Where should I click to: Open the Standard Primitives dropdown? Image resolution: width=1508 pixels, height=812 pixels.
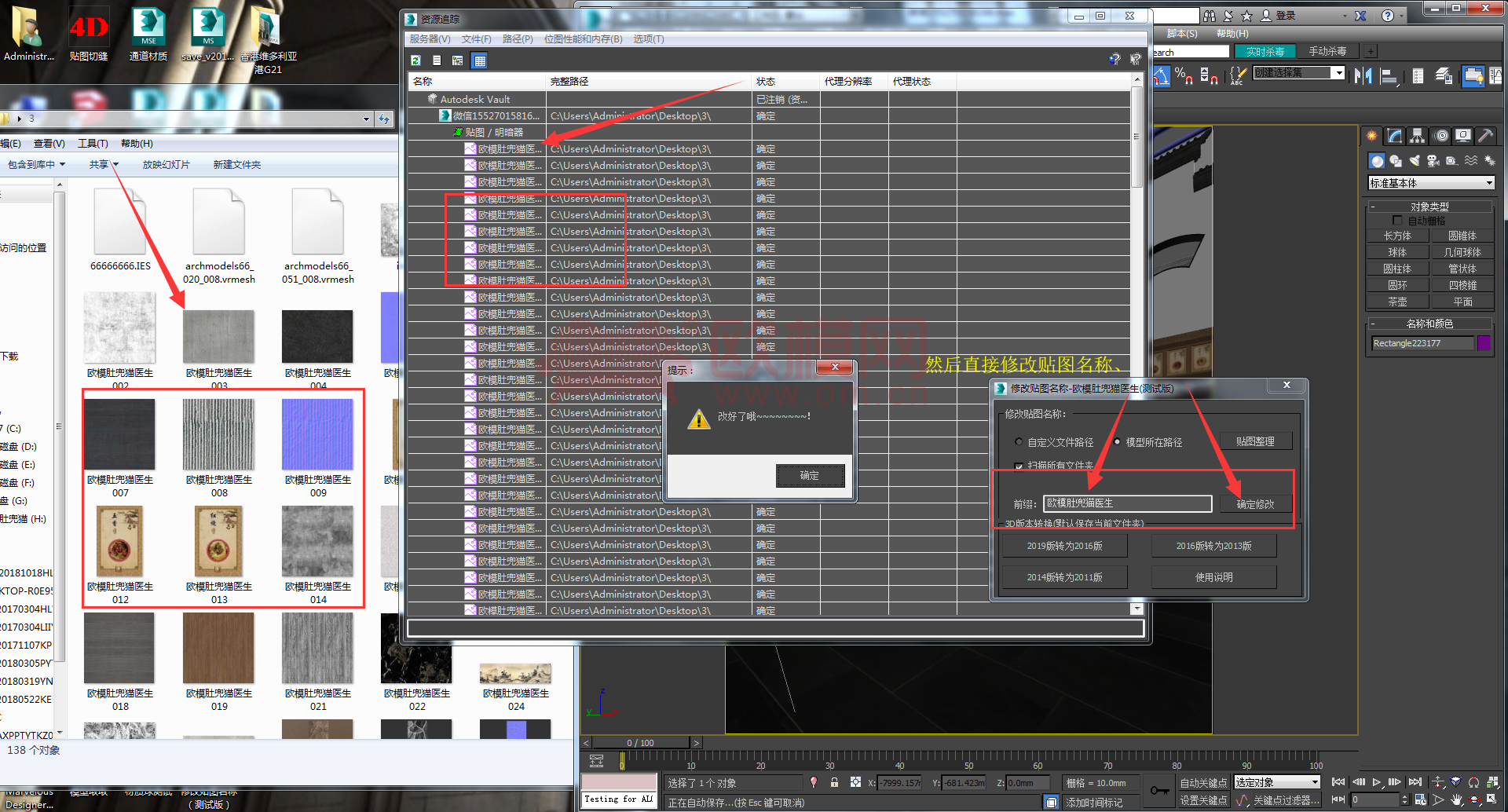pyautogui.click(x=1431, y=183)
